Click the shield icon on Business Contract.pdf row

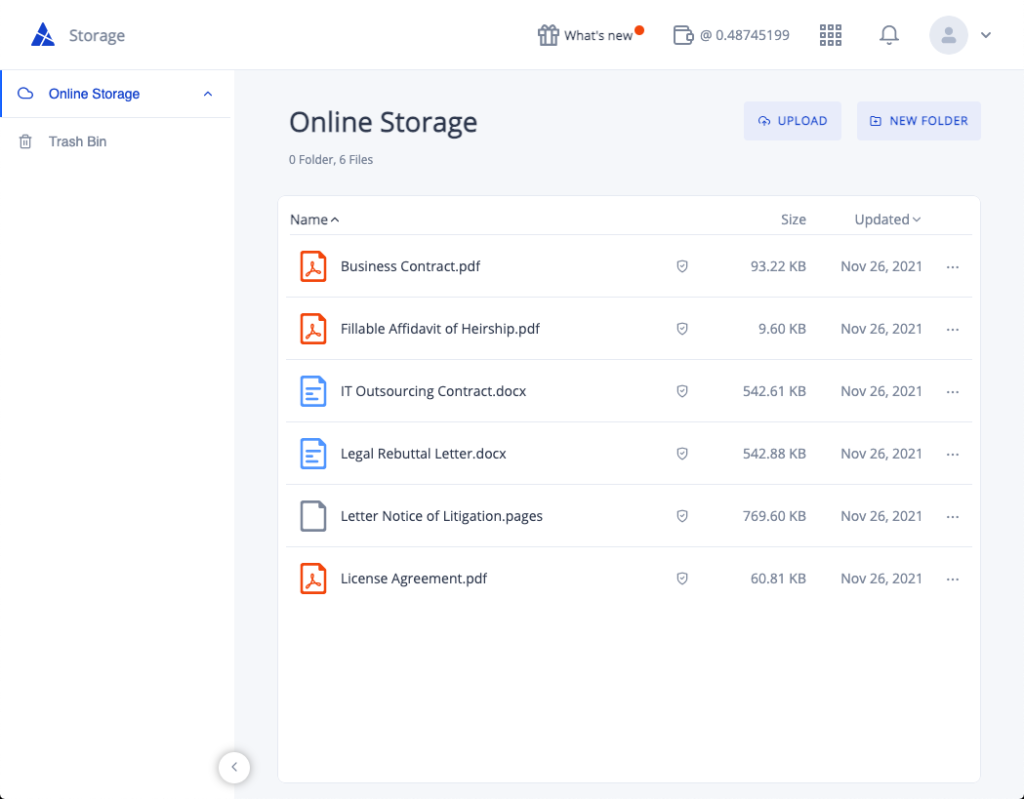pyautogui.click(x=682, y=267)
